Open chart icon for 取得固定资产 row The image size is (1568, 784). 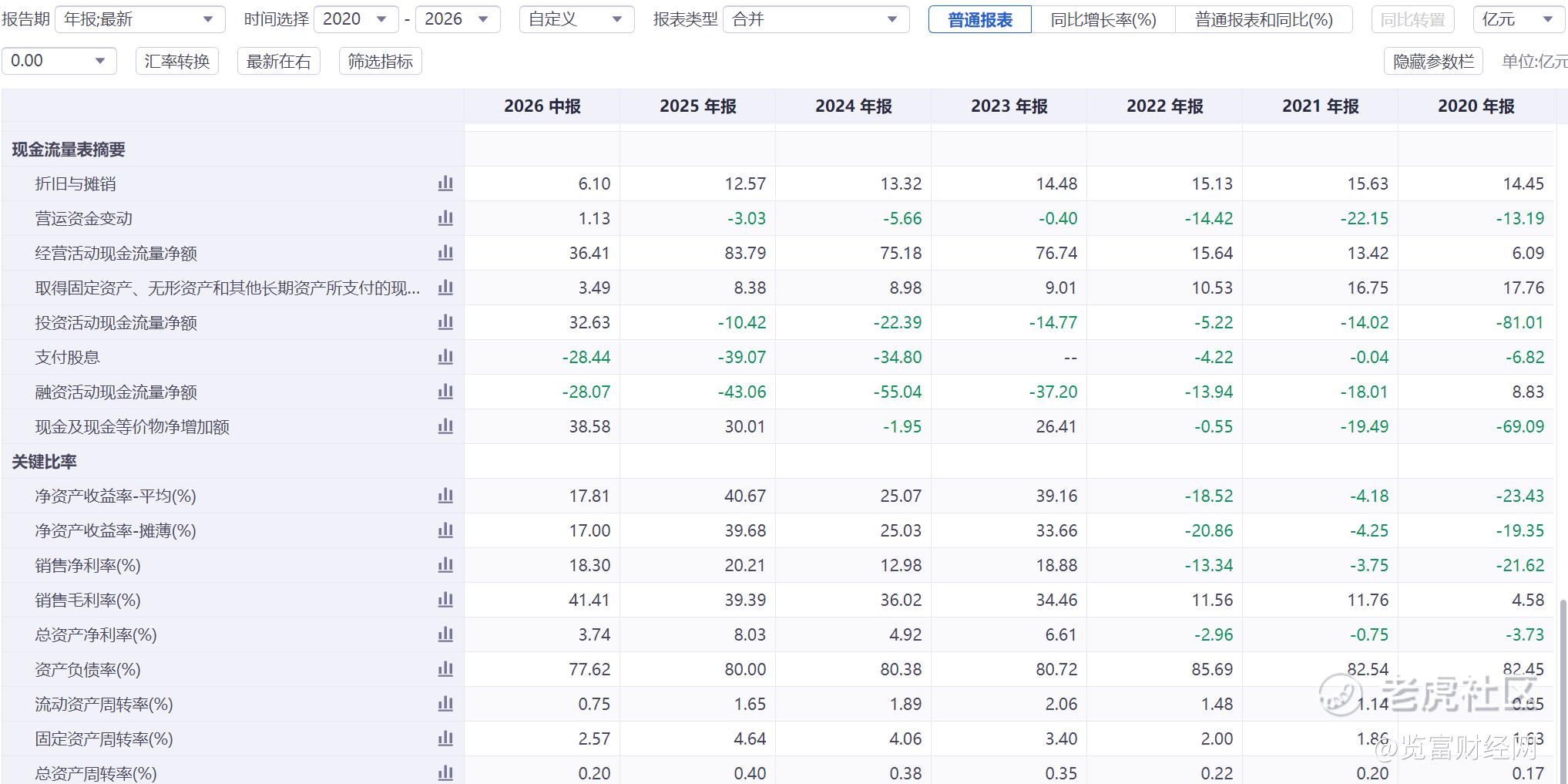[445, 288]
